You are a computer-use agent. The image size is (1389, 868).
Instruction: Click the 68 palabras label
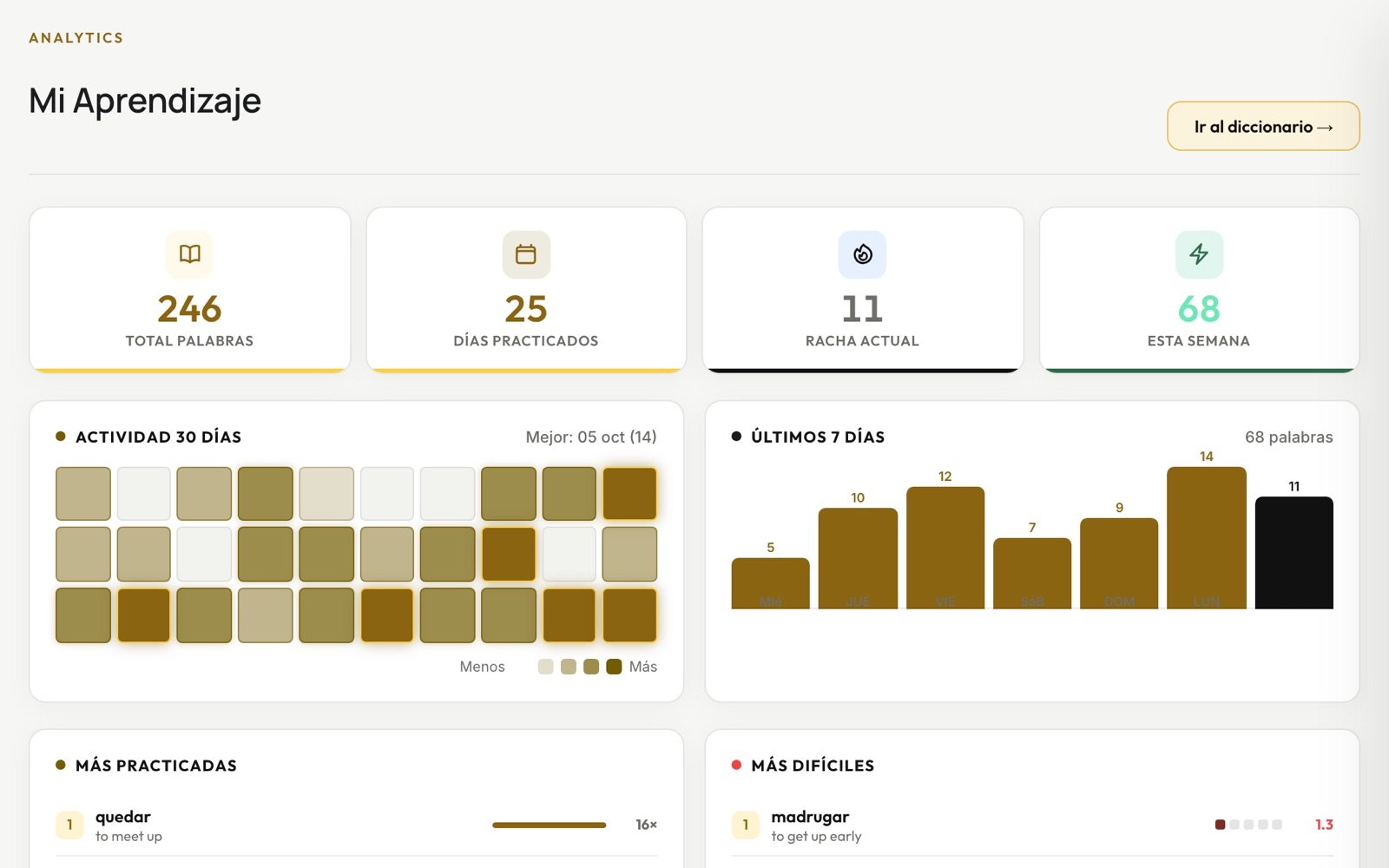coord(1289,437)
